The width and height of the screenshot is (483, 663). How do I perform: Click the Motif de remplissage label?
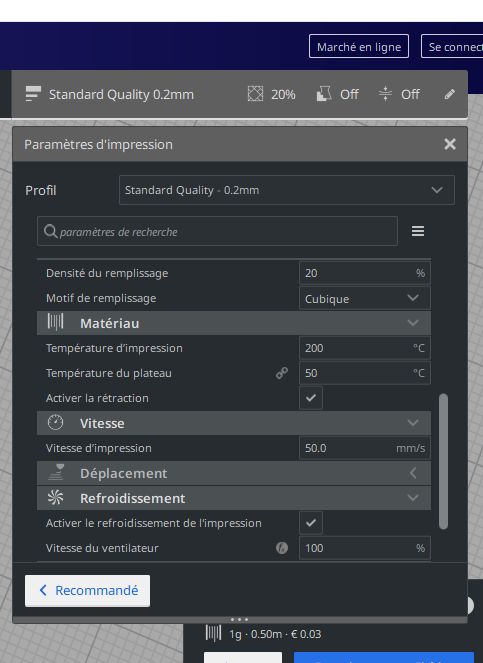tap(101, 298)
